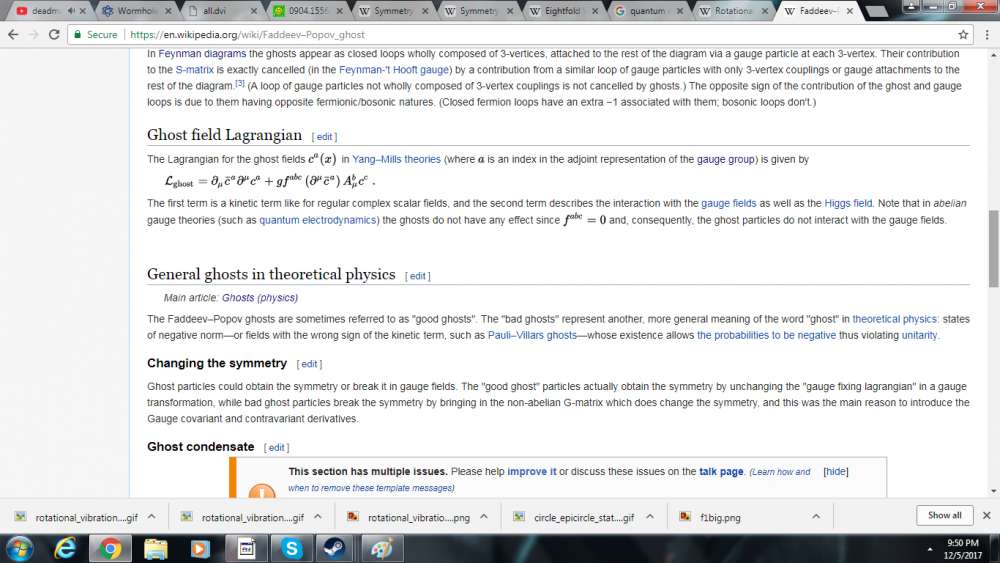Open Skype from the taskbar
This screenshot has width=1000, height=563.
pos(291,548)
